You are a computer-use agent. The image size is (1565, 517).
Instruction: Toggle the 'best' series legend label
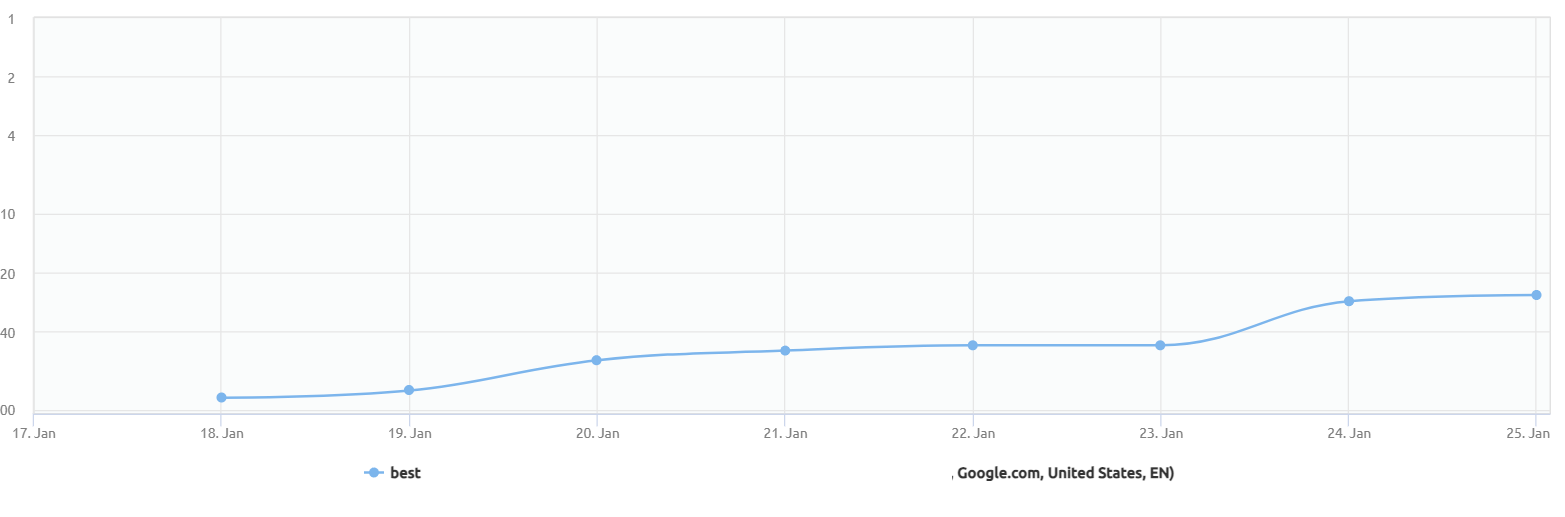pos(405,473)
